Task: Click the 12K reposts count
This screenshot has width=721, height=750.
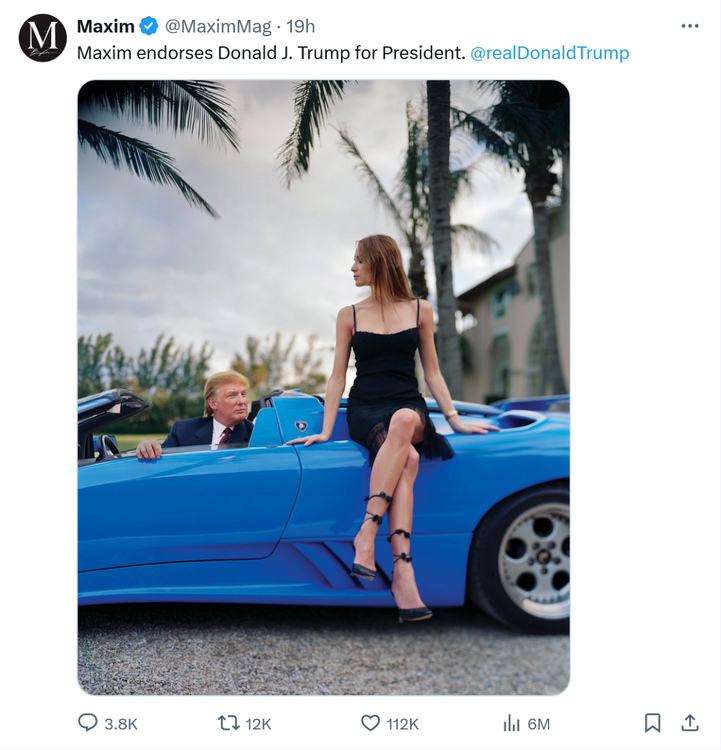Action: [x=258, y=724]
